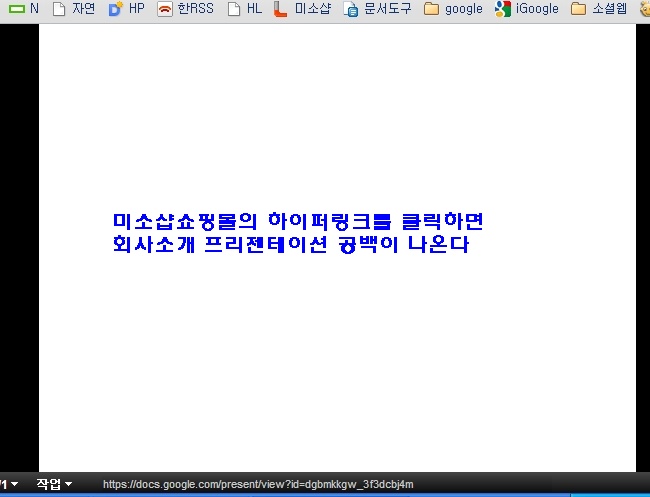The height and width of the screenshot is (497, 650).
Task: Open the slide number dropdown arrow
Action: click(x=15, y=484)
